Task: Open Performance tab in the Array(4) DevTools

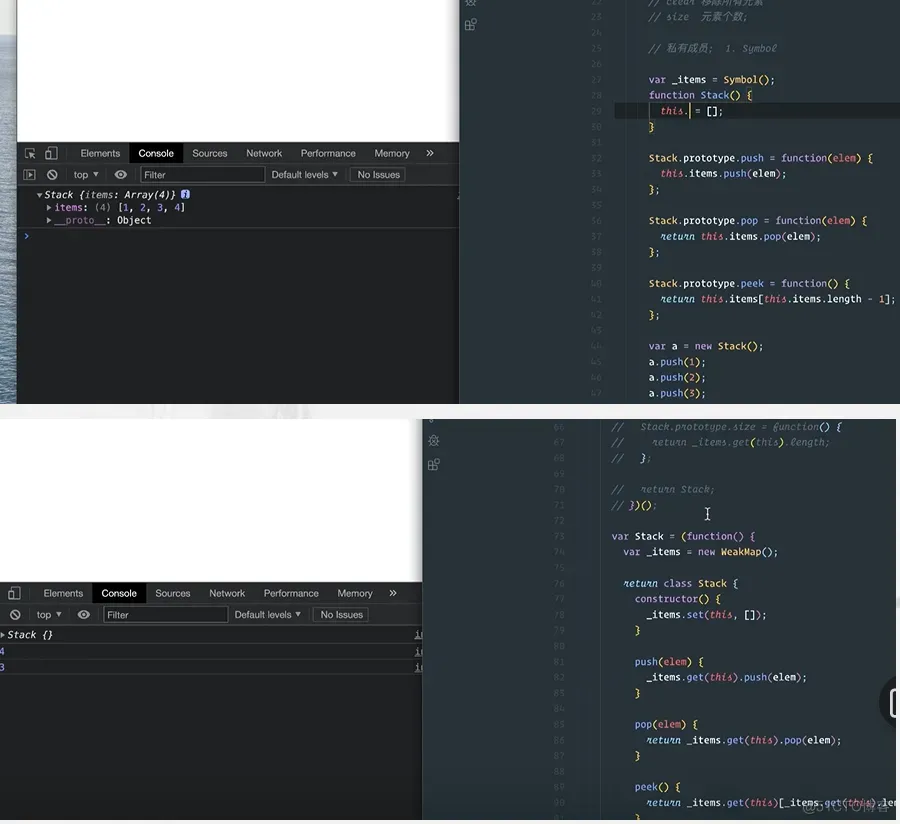Action: click(328, 153)
